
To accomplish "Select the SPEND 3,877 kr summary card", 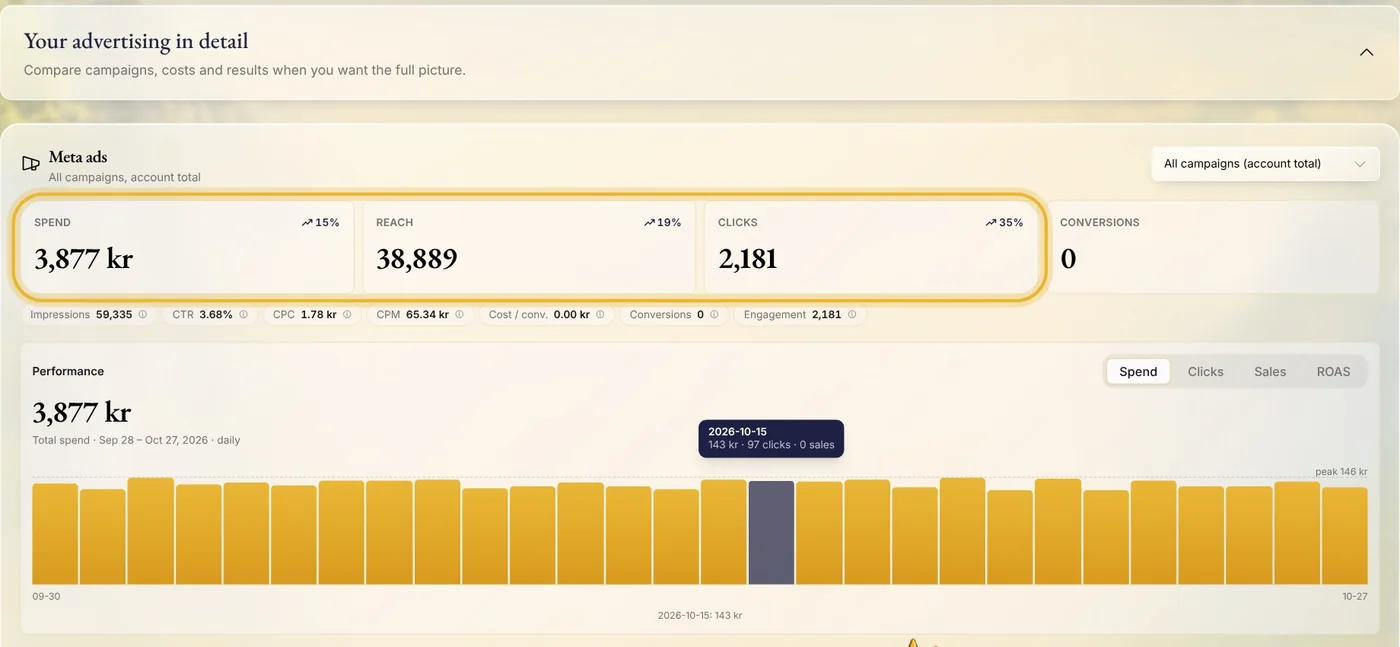I will 187,247.
